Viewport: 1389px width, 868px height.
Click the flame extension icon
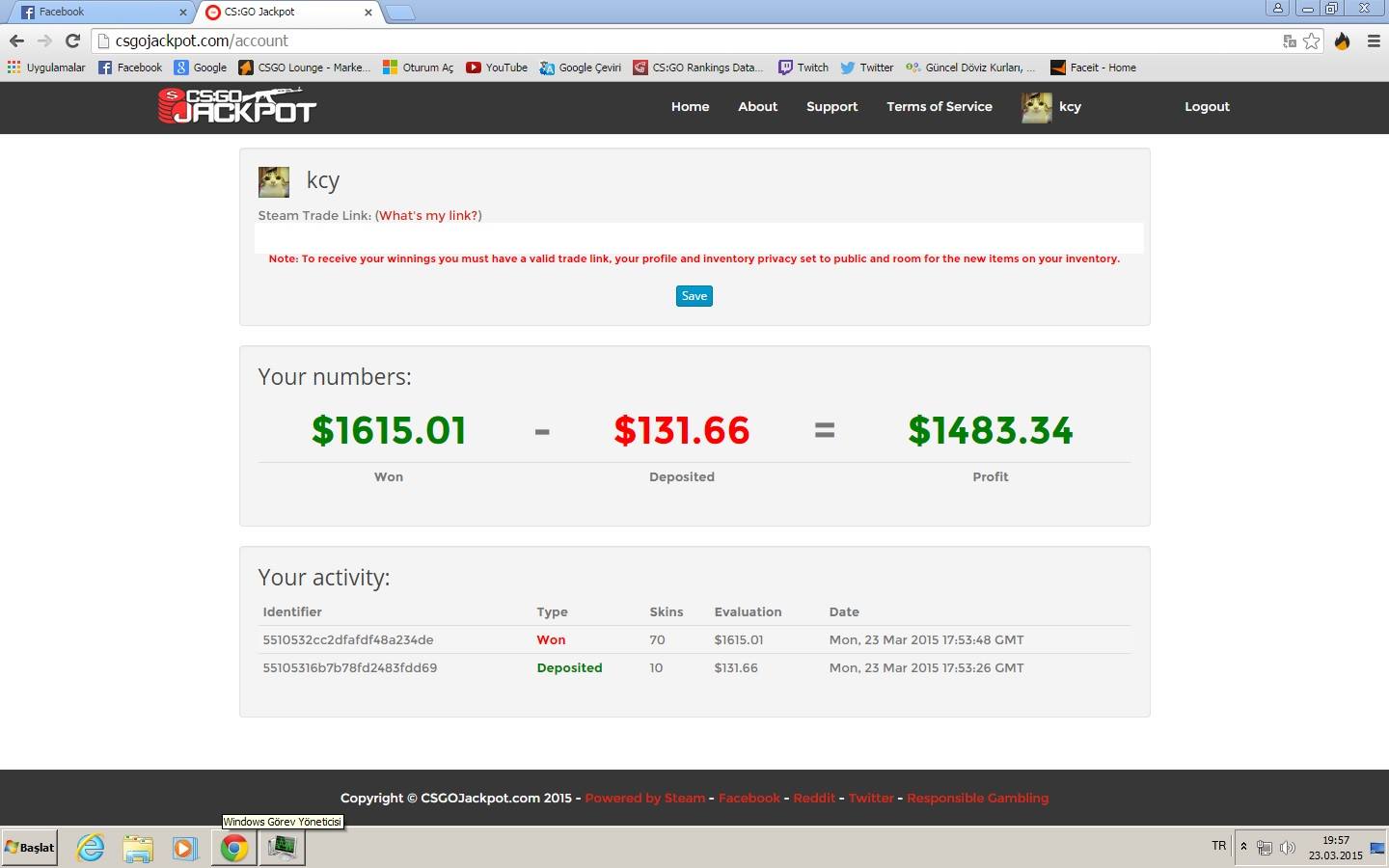(x=1342, y=41)
